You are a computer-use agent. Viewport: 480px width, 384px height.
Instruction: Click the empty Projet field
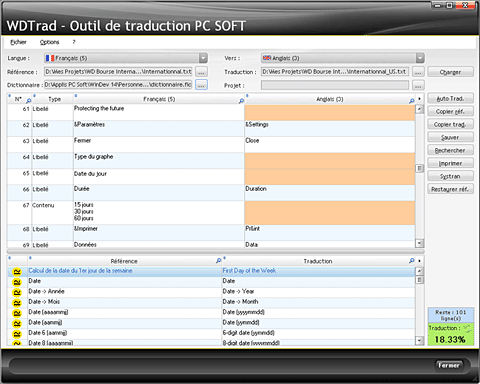tap(335, 85)
